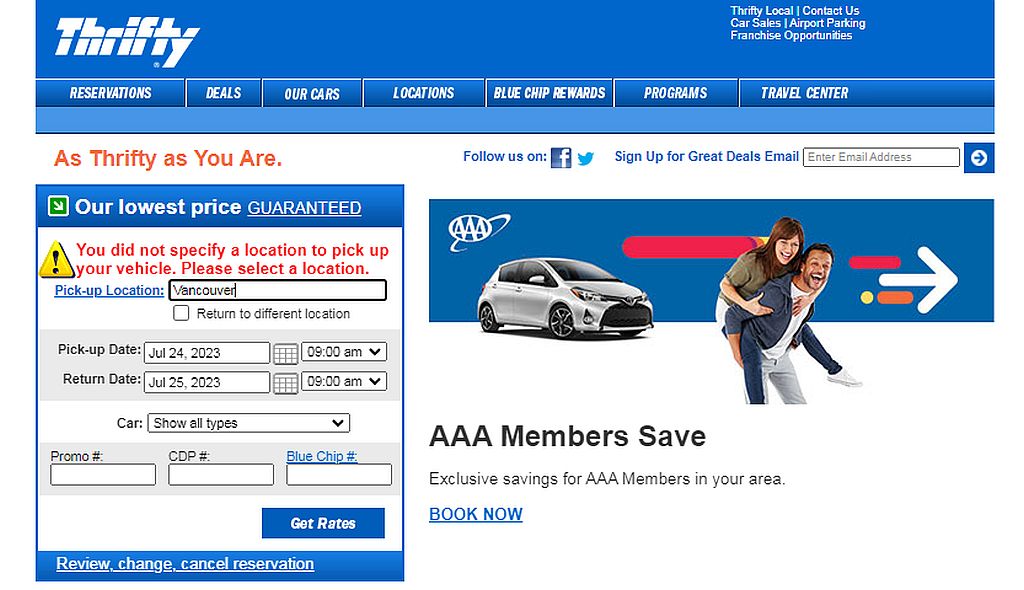The image size is (1024, 590).
Task: Submit email with the arrow button
Action: (x=978, y=157)
